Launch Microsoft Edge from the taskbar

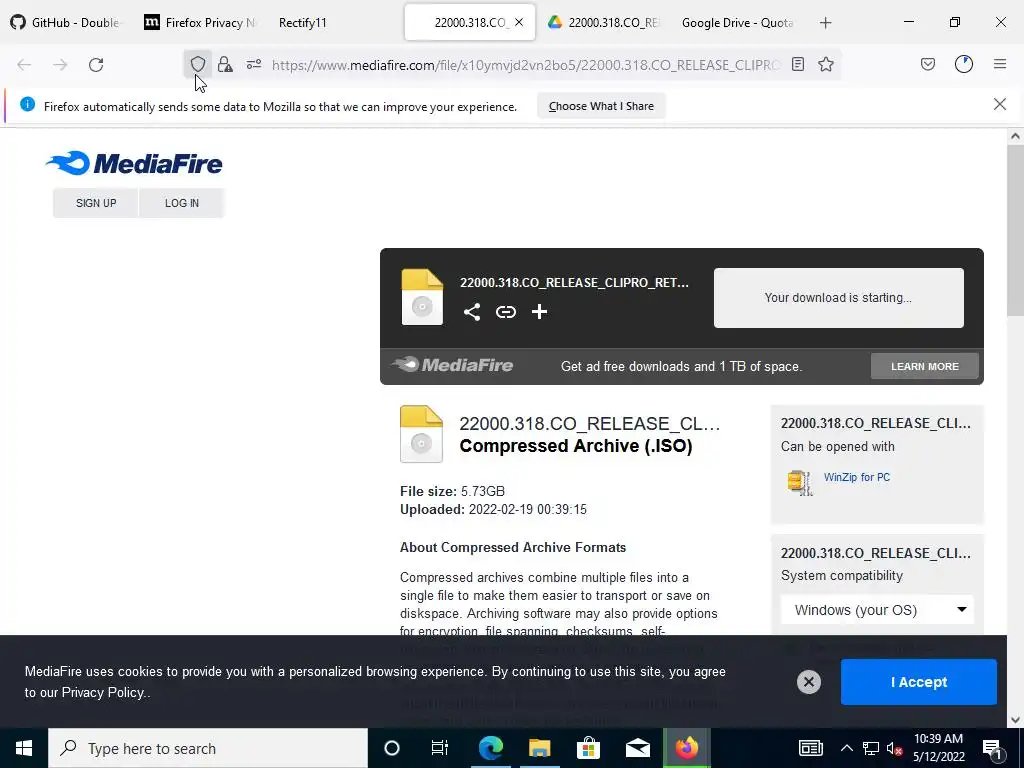point(491,748)
